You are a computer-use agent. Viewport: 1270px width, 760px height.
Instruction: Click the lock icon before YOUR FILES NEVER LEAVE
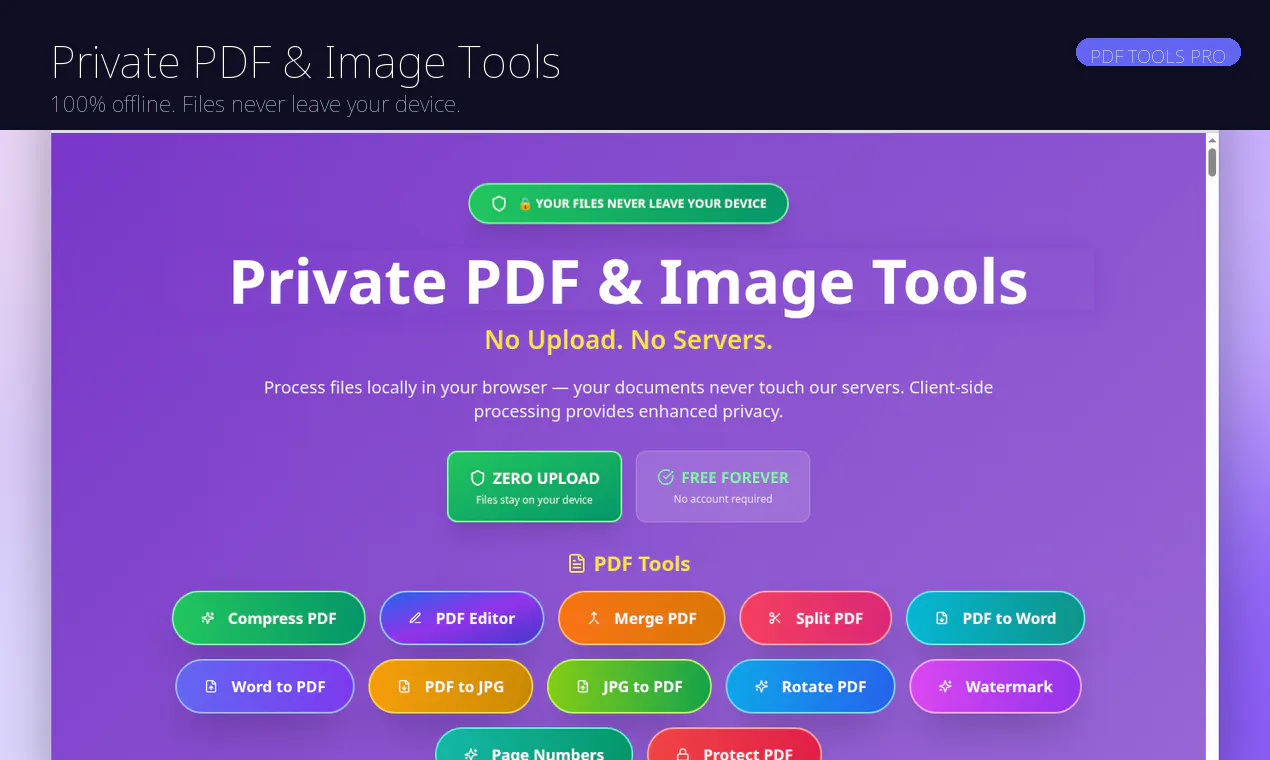click(x=525, y=204)
